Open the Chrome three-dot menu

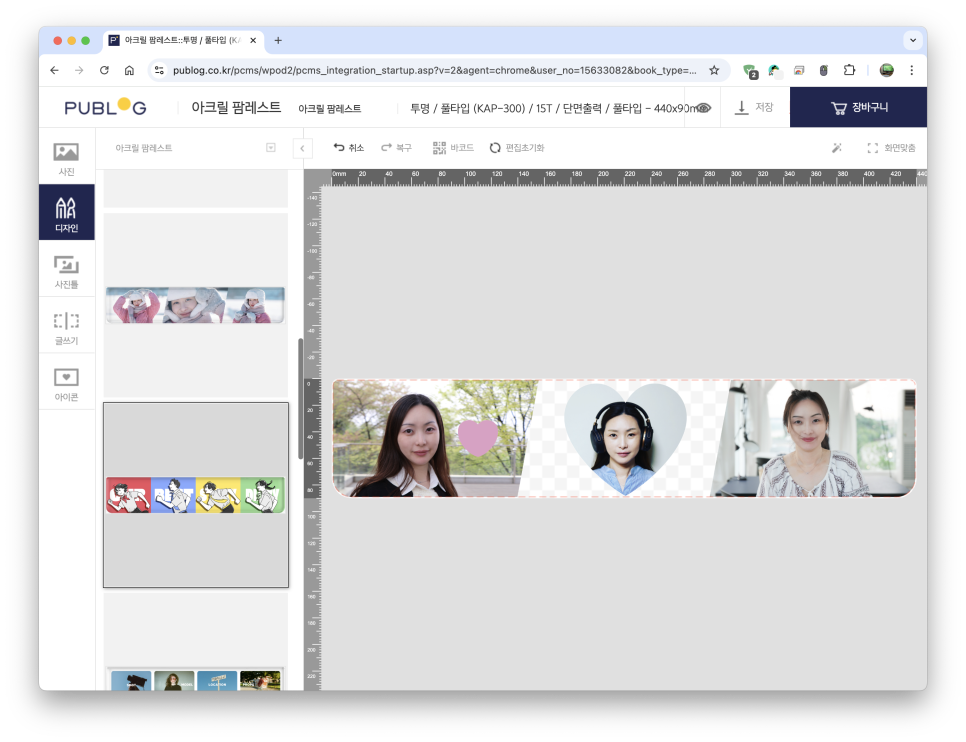(x=912, y=70)
